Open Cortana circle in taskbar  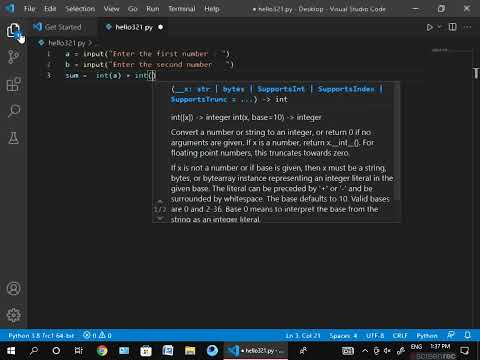tap(56, 351)
